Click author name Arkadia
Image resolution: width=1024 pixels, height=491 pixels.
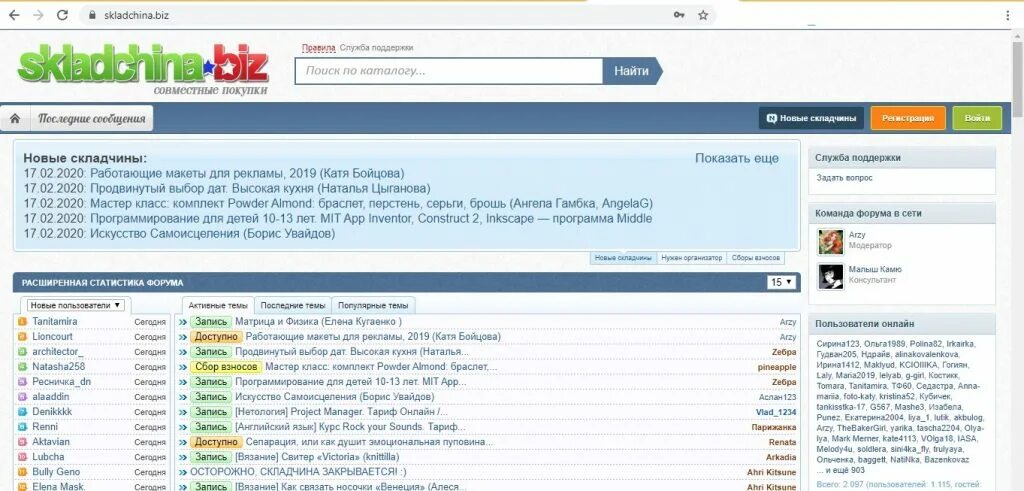coord(781,457)
